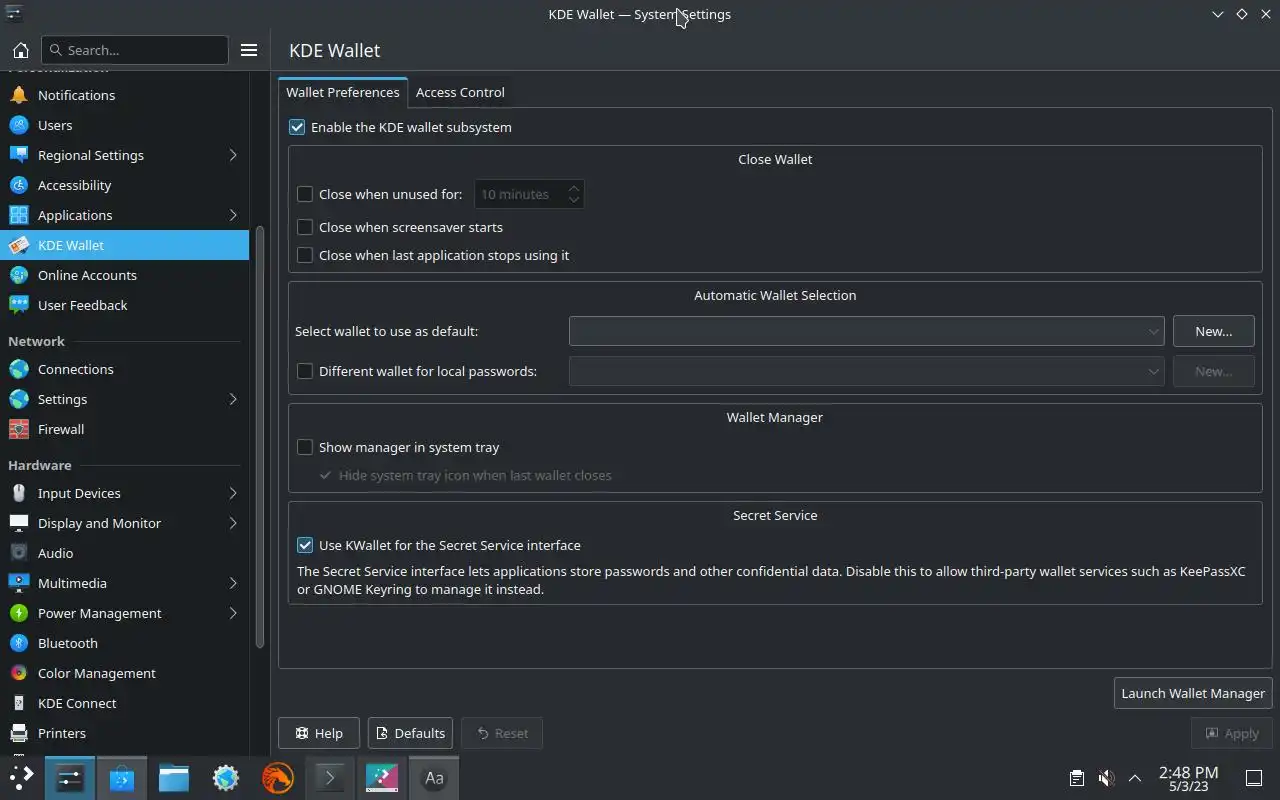Open the default wallet selection dropdown

[x=866, y=331]
